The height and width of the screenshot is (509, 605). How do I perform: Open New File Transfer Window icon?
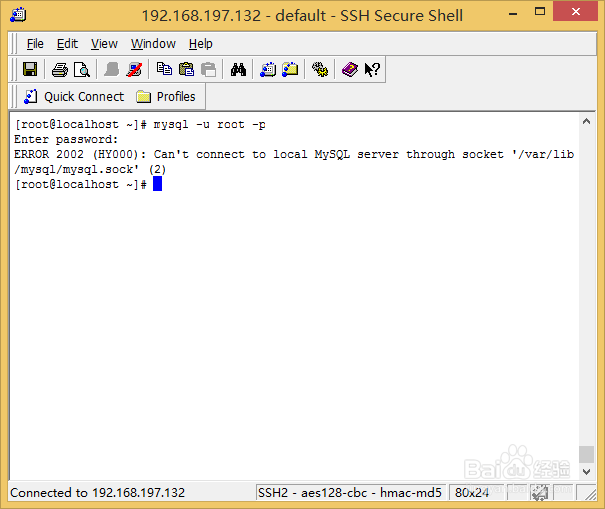[x=291, y=69]
